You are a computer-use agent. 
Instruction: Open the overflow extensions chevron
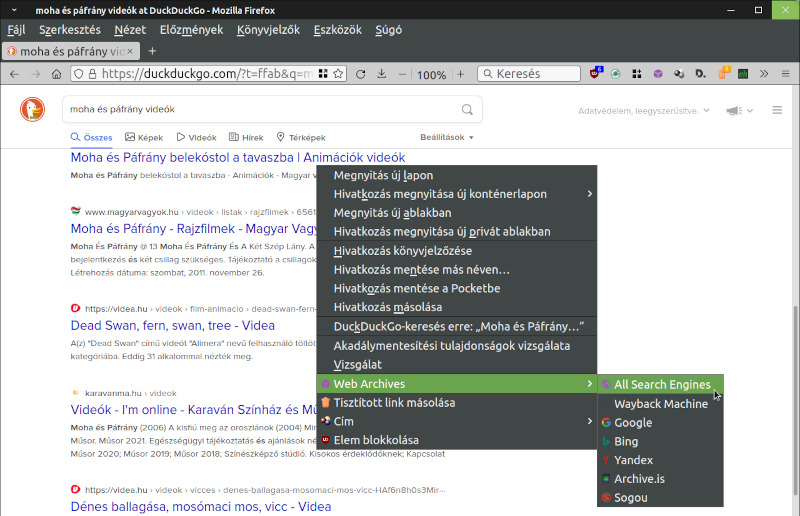(x=764, y=74)
